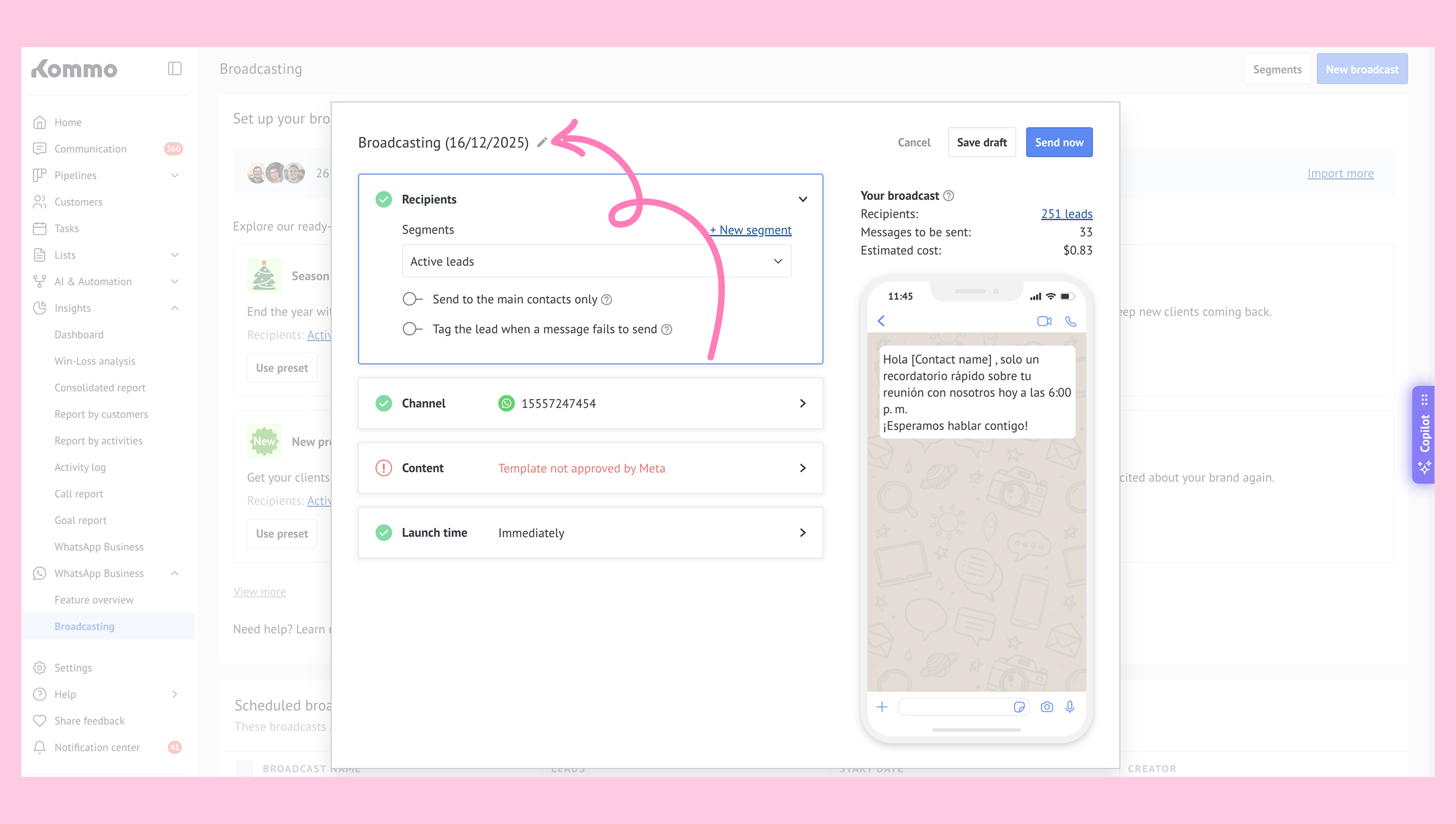Collapse the Recipients section
The image size is (1456, 824).
coord(803,199)
